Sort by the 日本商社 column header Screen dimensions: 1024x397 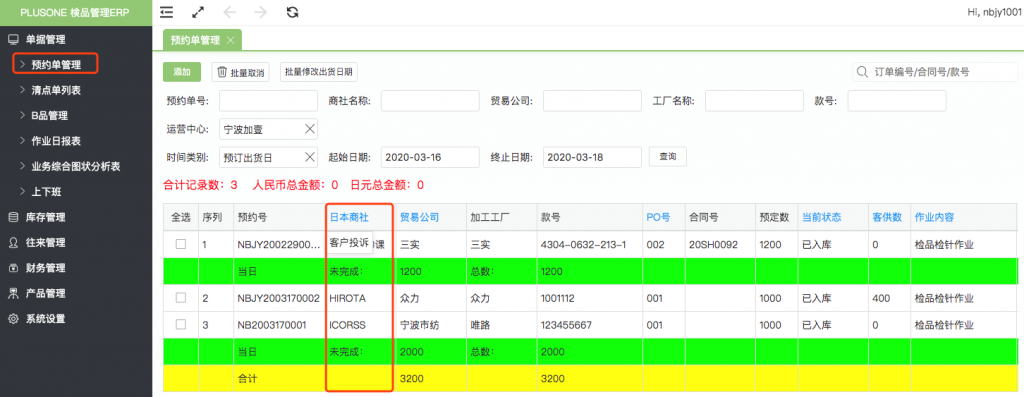(x=349, y=217)
